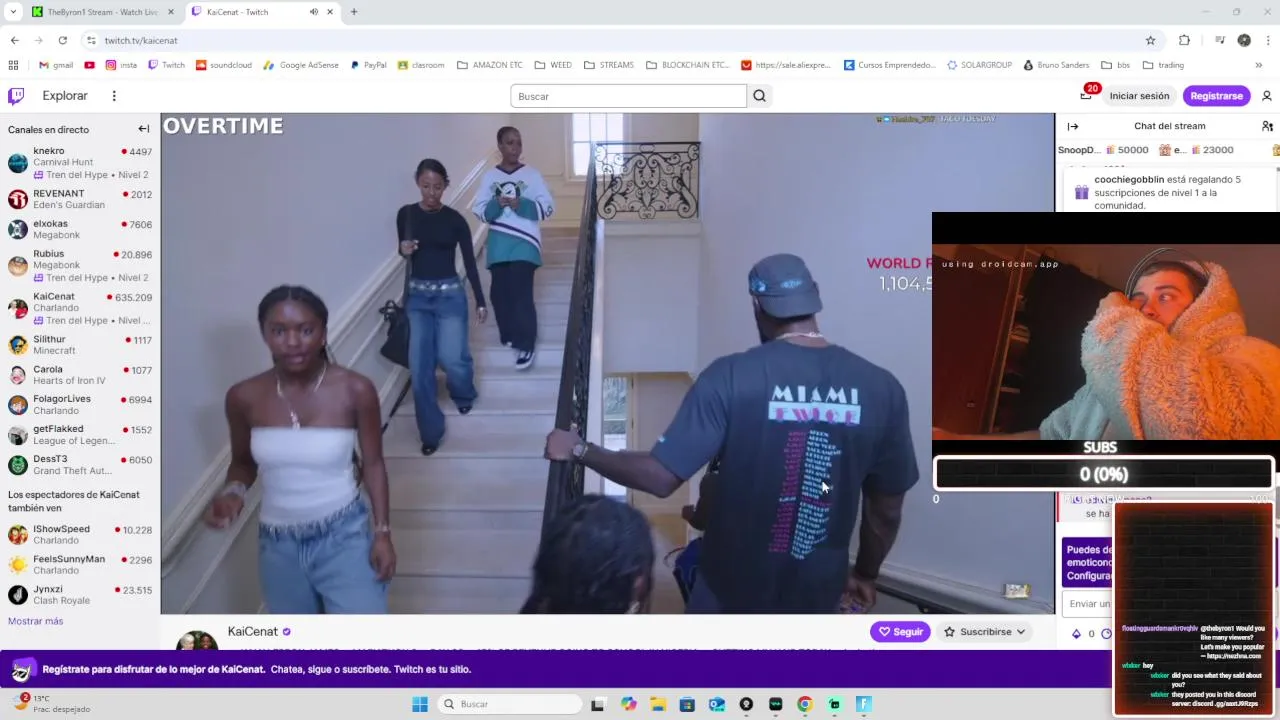Open knekro channel in sidebar
This screenshot has width=1280, height=720.
tap(80, 162)
